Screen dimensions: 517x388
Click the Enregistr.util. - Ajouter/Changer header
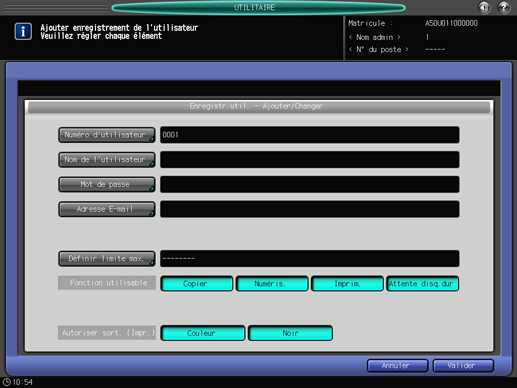[x=259, y=107]
